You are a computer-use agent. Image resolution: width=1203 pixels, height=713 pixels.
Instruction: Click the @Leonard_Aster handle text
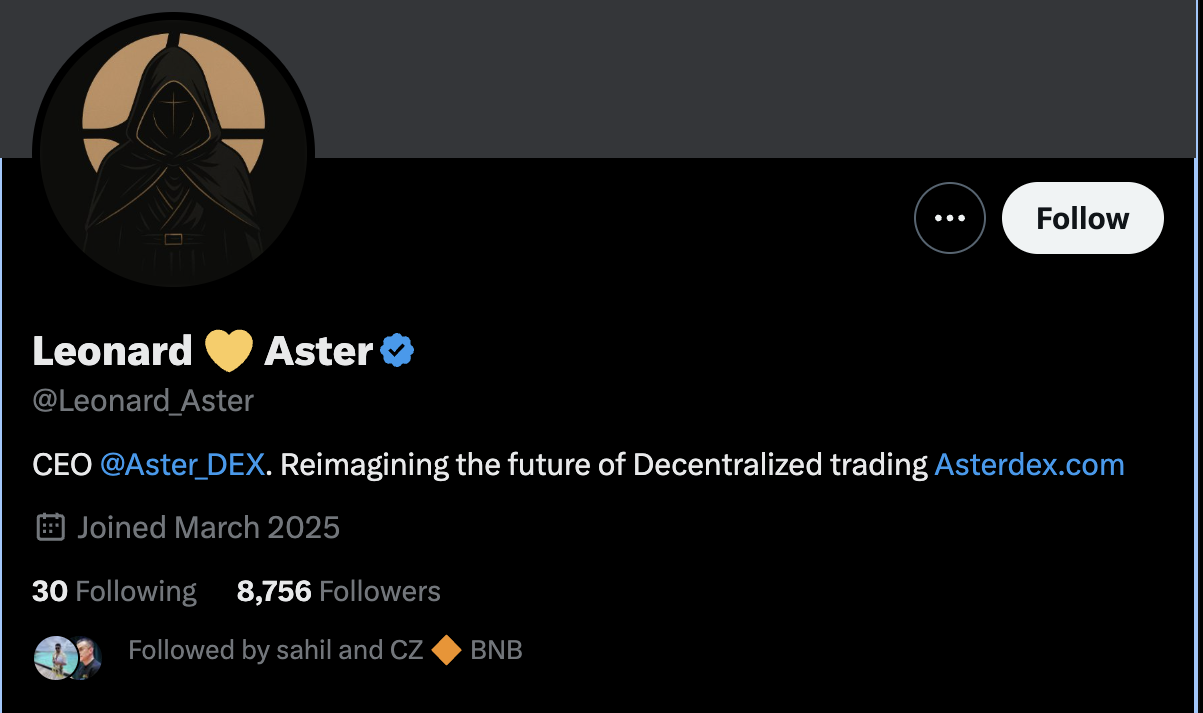tap(142, 400)
